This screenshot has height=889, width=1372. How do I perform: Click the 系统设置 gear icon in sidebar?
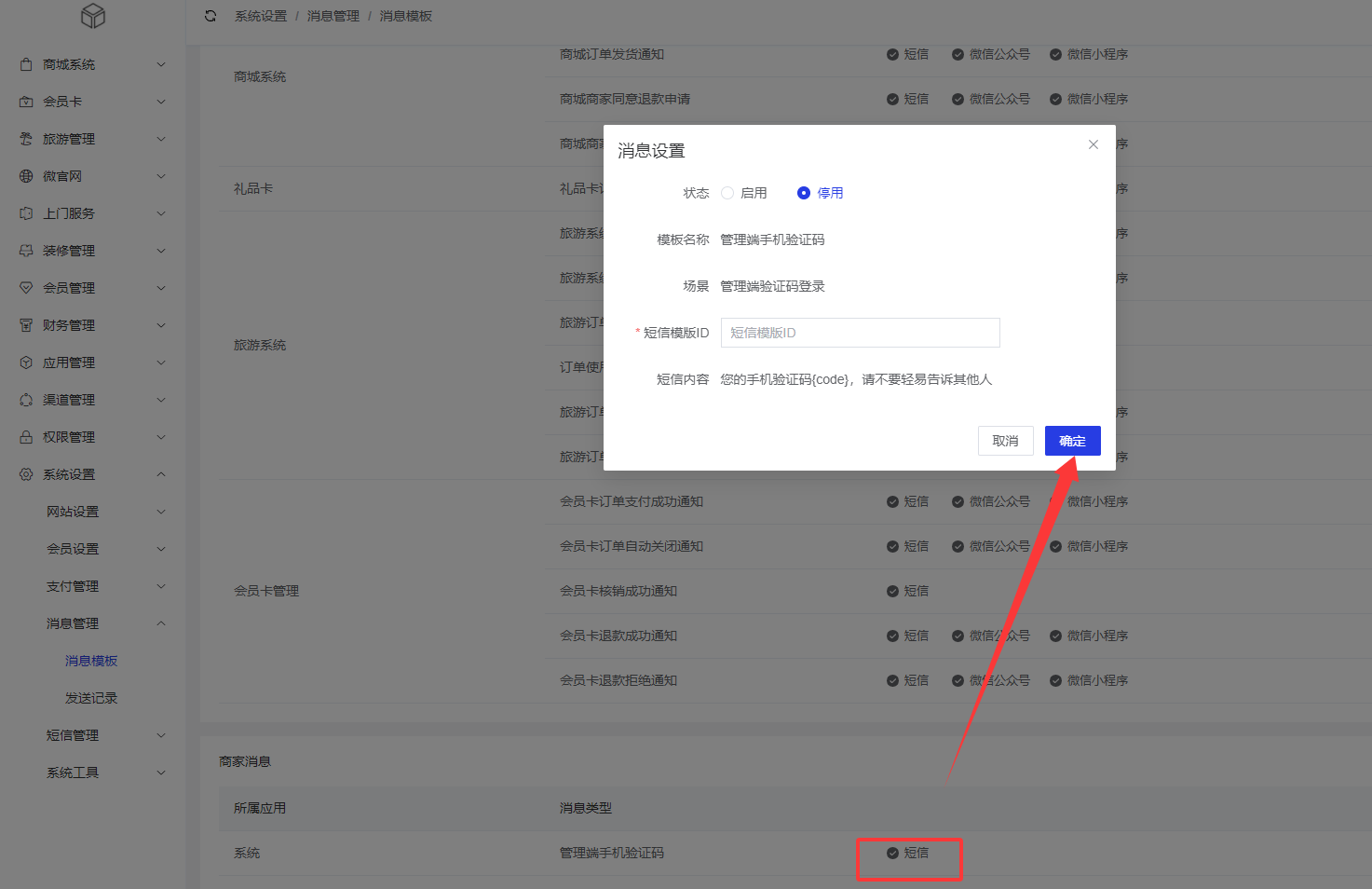tap(26, 474)
